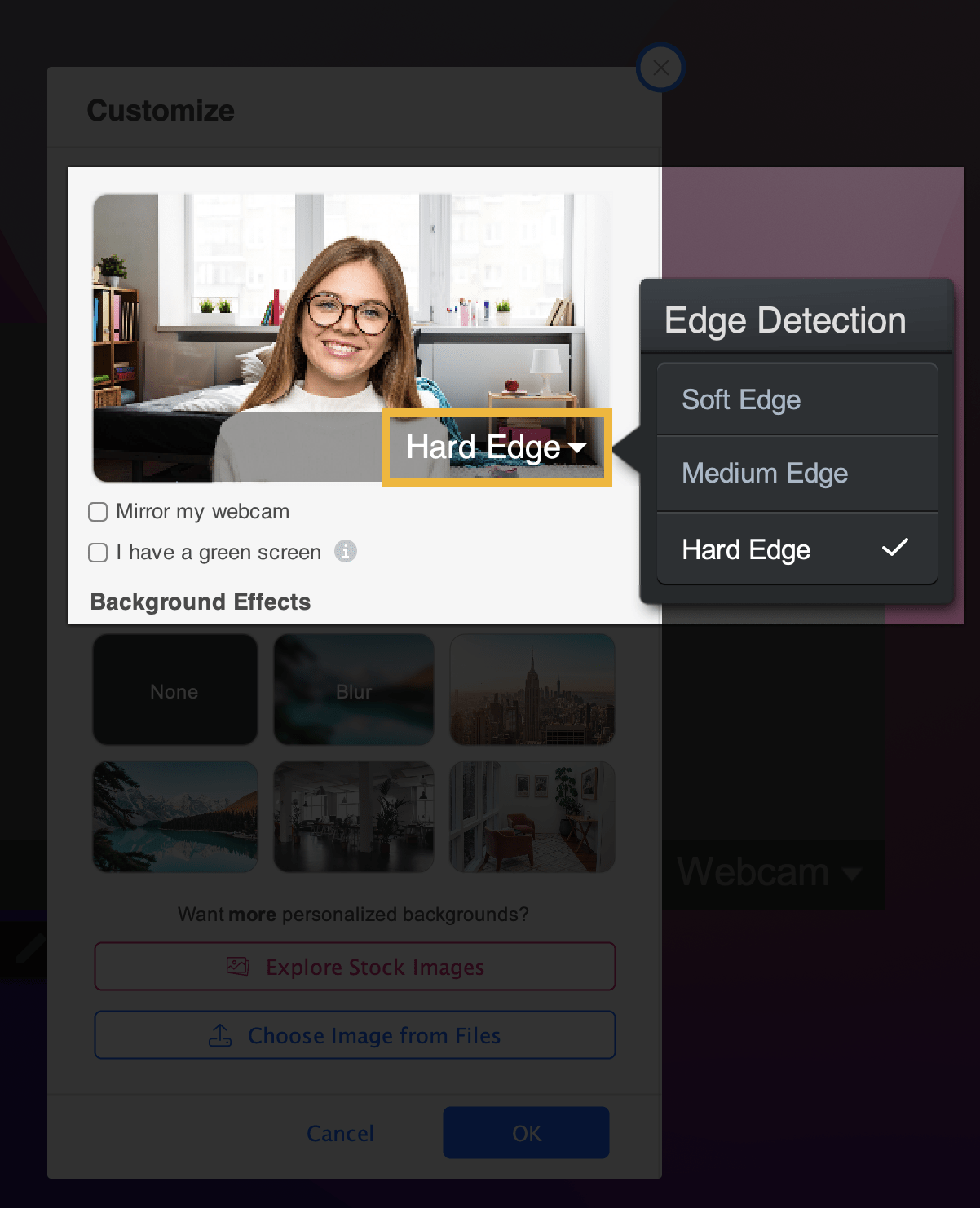Close the Customize dialog with the X icon

coord(660,68)
